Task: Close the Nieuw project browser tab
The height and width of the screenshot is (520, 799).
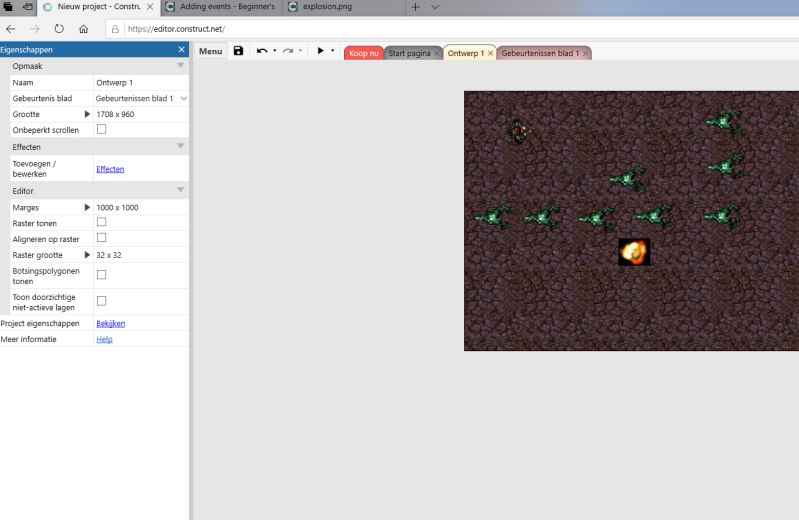Action: point(150,7)
